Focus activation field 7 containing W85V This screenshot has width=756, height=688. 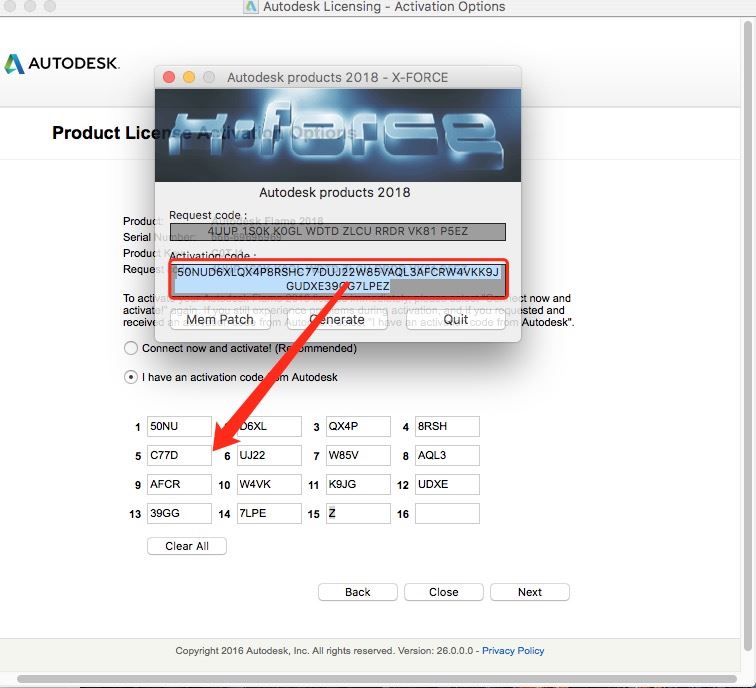(358, 456)
